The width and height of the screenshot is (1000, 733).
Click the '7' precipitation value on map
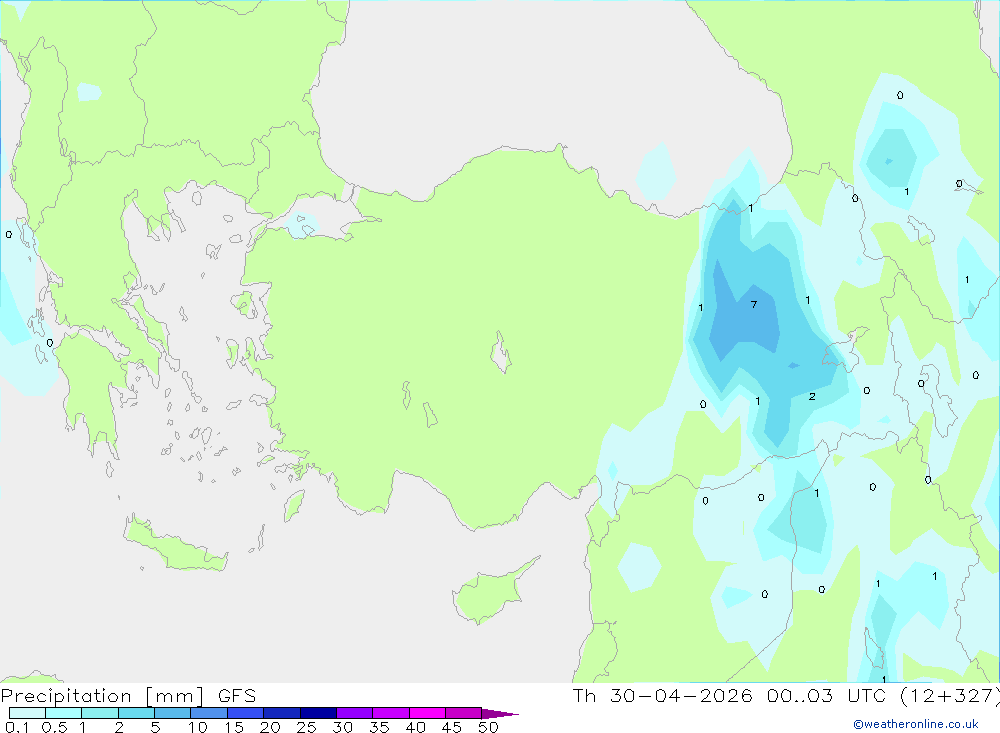point(754,304)
